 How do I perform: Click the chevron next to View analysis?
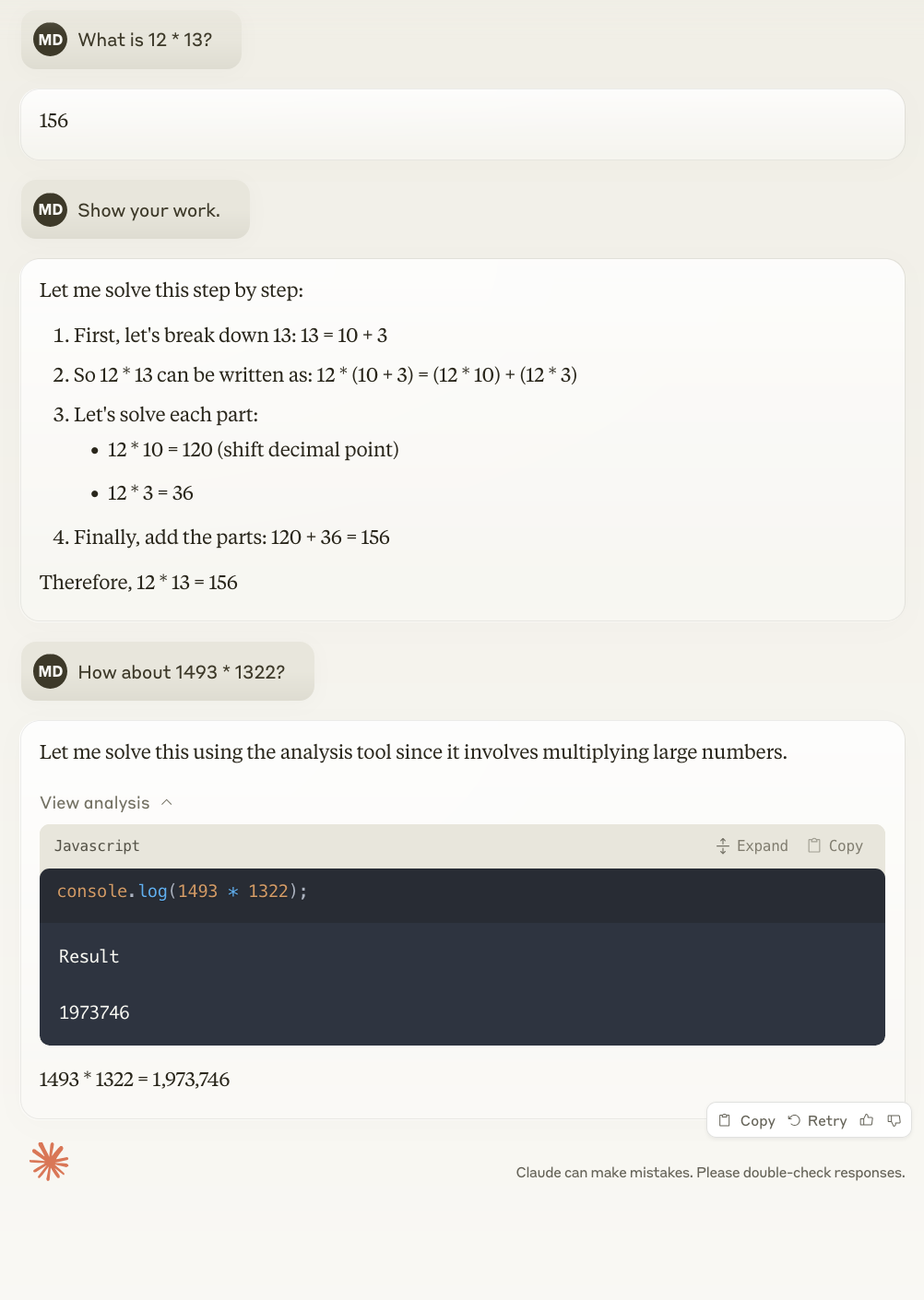click(167, 802)
